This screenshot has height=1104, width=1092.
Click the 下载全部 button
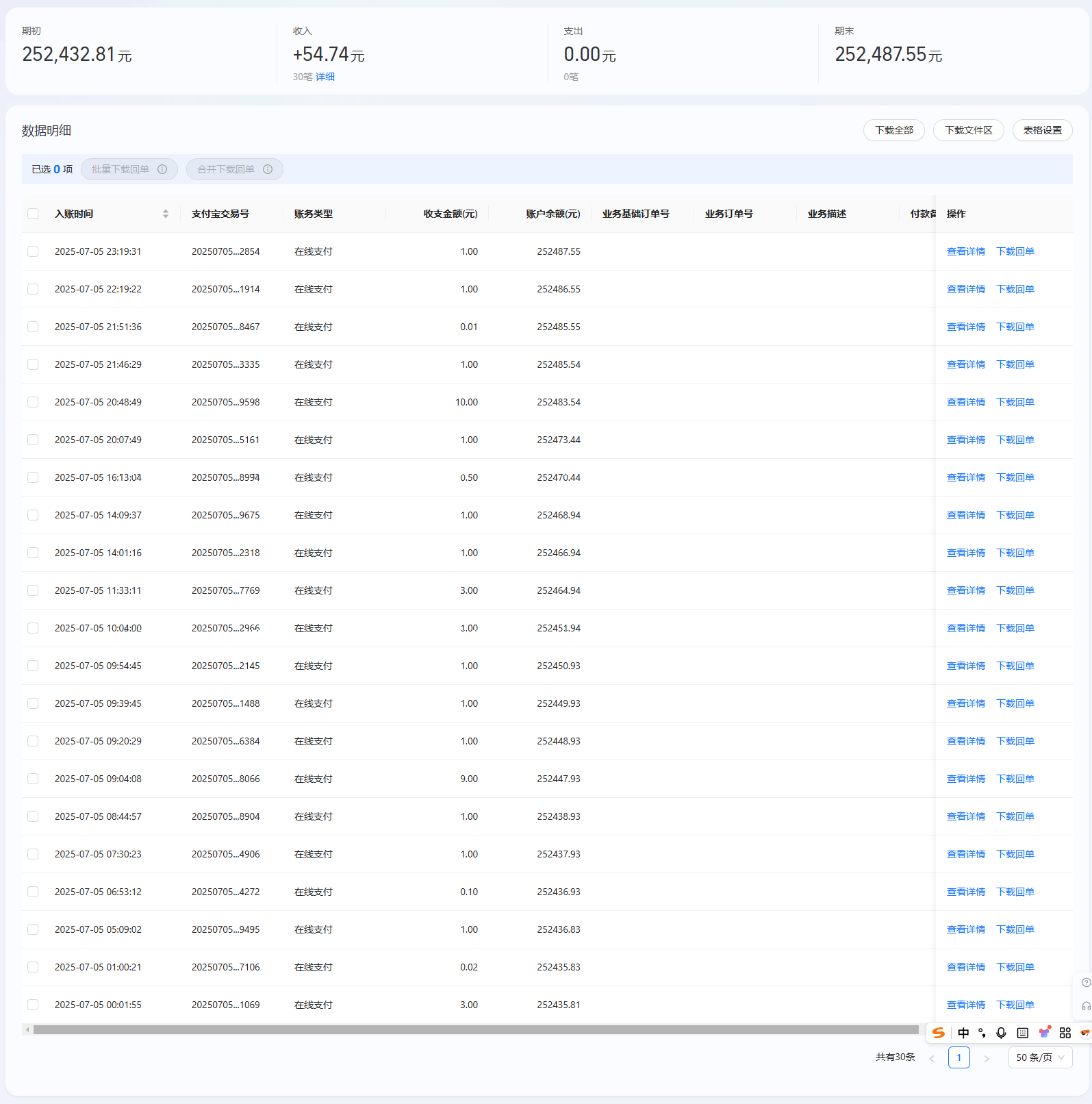tap(894, 130)
